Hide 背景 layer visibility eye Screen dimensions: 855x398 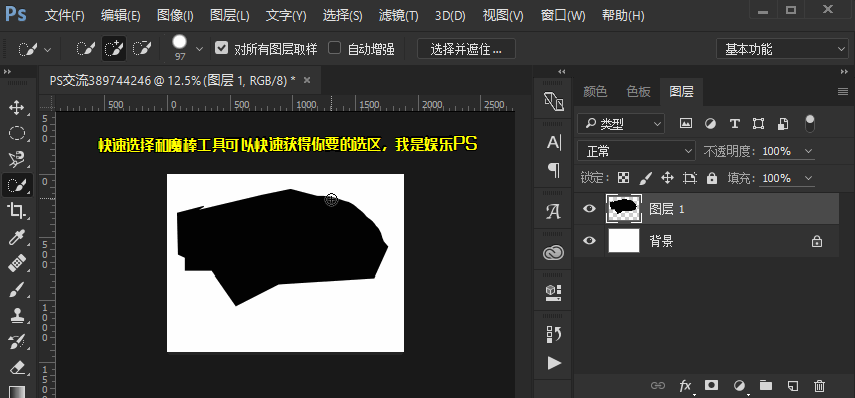(589, 240)
